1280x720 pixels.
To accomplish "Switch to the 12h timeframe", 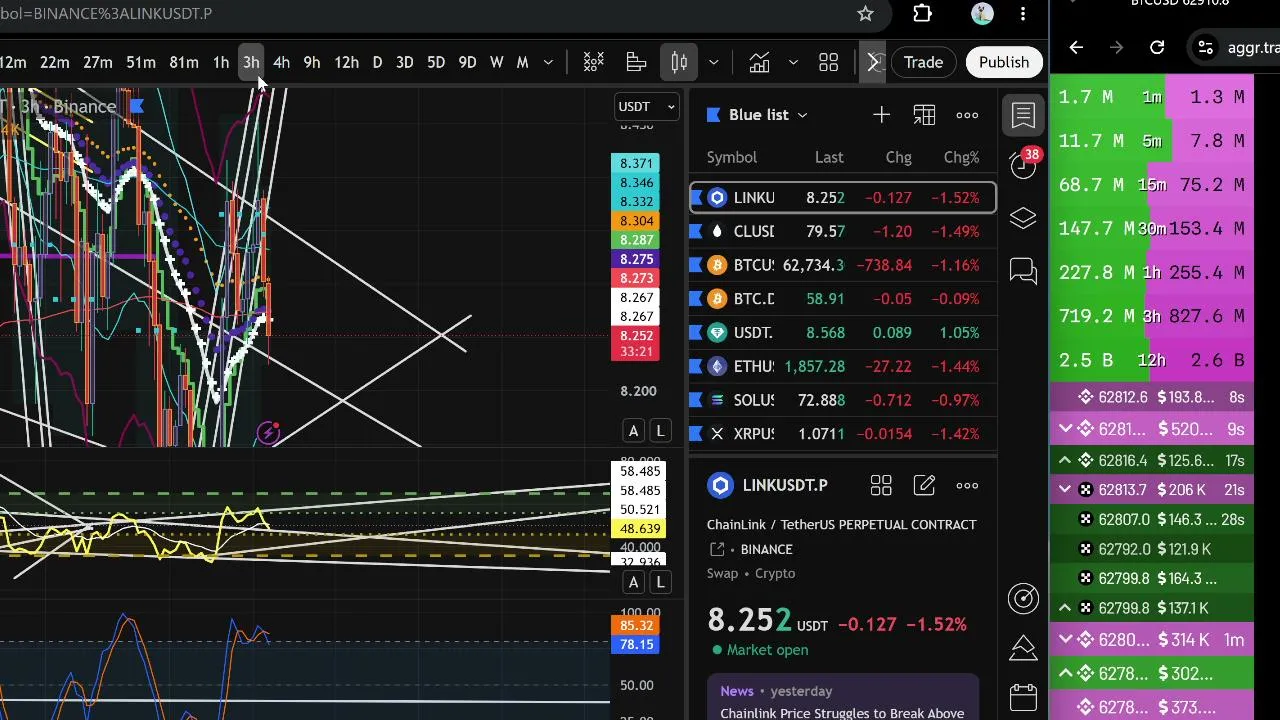I will [346, 63].
